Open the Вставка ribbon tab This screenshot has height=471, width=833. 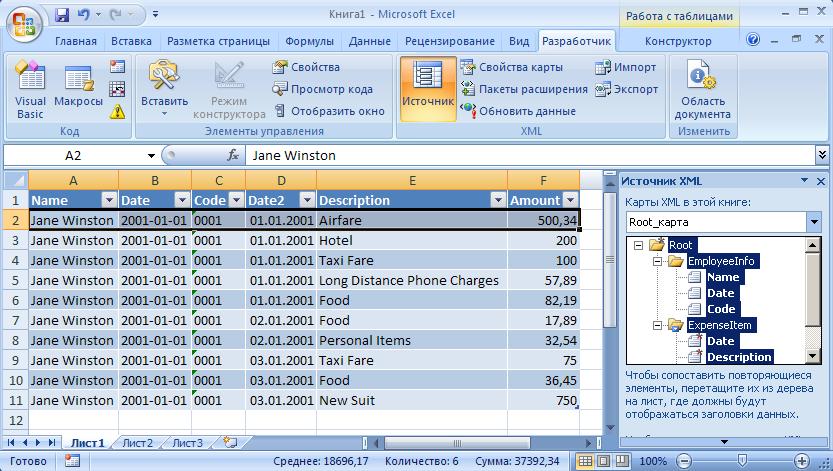pyautogui.click(x=131, y=41)
